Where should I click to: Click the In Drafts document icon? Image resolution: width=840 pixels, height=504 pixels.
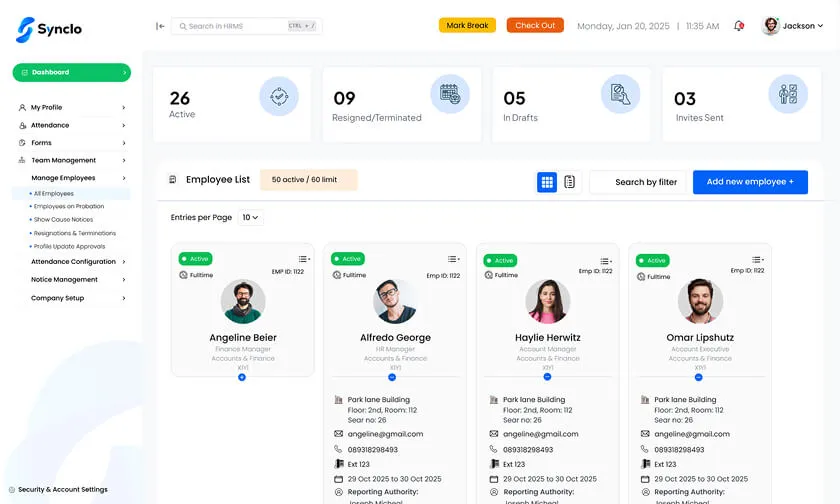[620, 95]
